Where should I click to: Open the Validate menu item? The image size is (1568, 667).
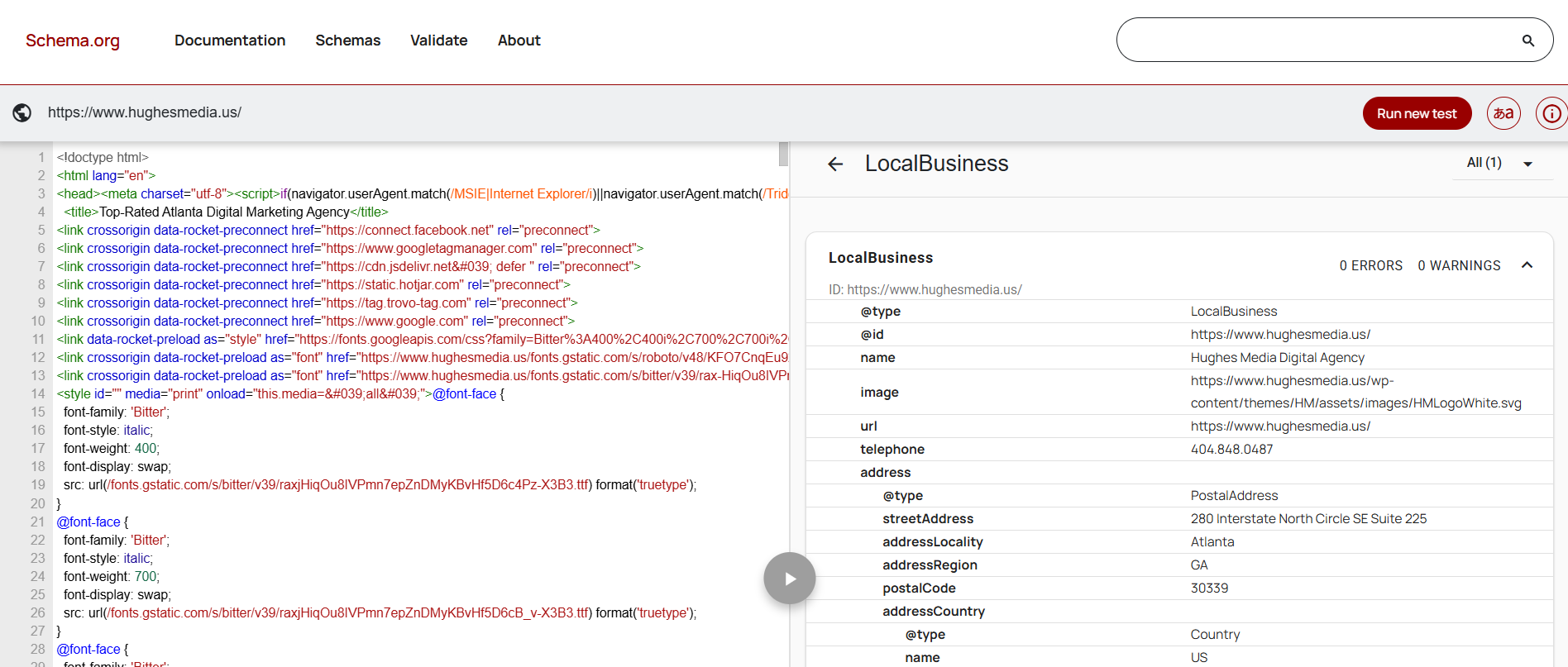439,40
